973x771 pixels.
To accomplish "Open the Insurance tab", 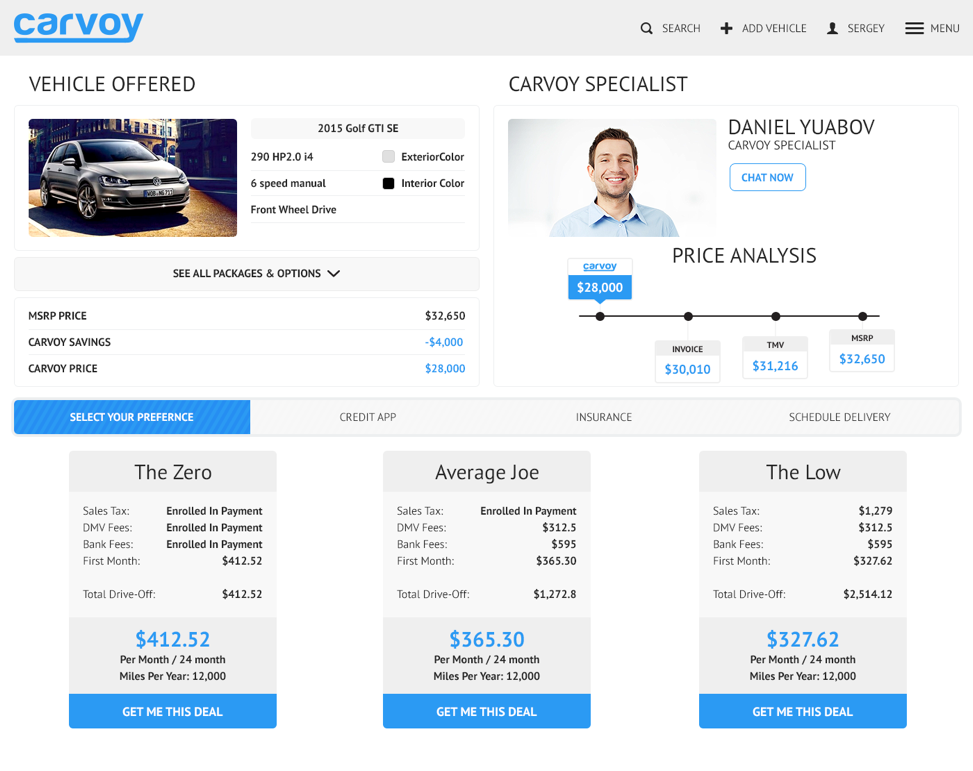I will (603, 416).
